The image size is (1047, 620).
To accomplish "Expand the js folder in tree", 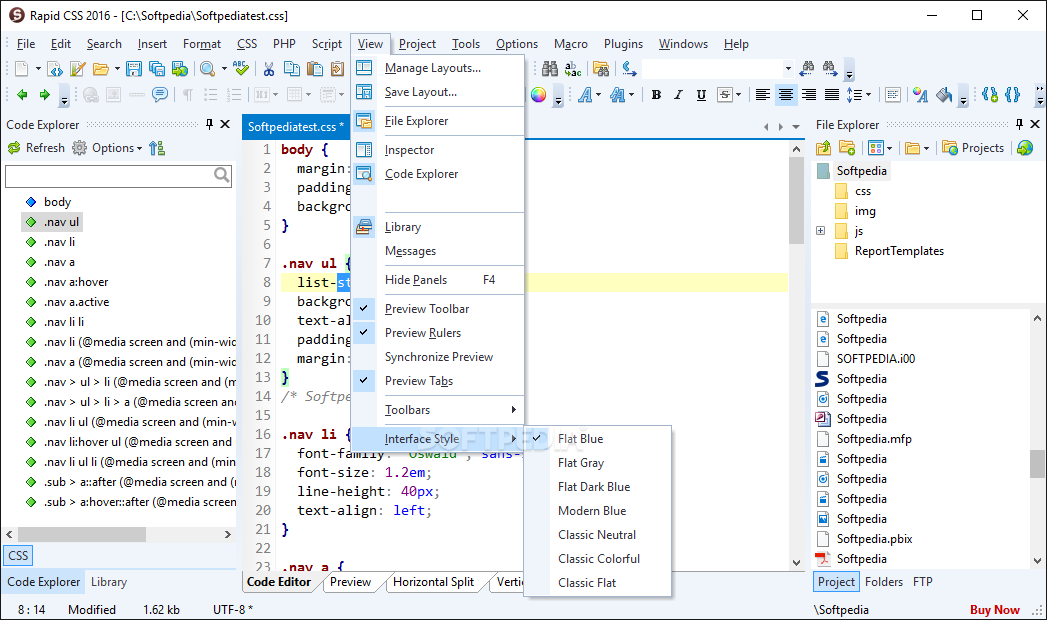I will tap(821, 231).
